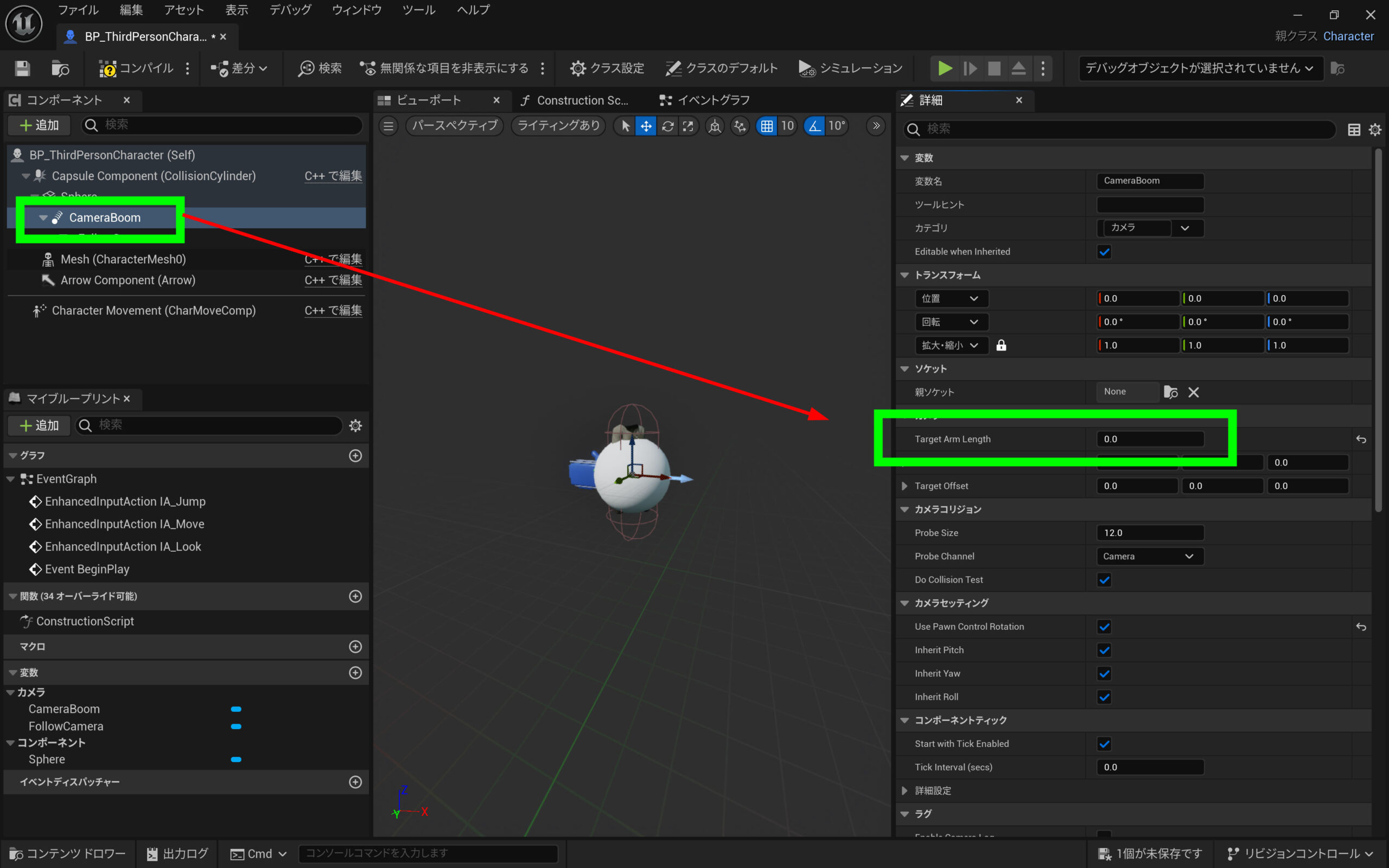Open details panel settings gear
This screenshot has width=1389, height=868.
tap(1375, 130)
